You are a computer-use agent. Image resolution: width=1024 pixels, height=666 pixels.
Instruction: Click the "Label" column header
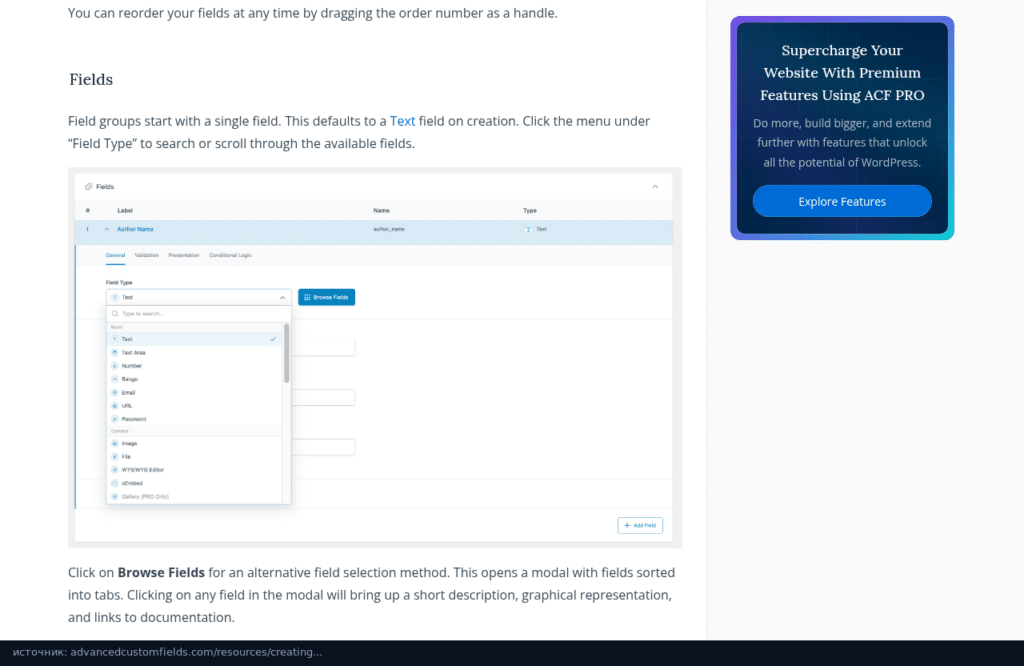(x=125, y=210)
